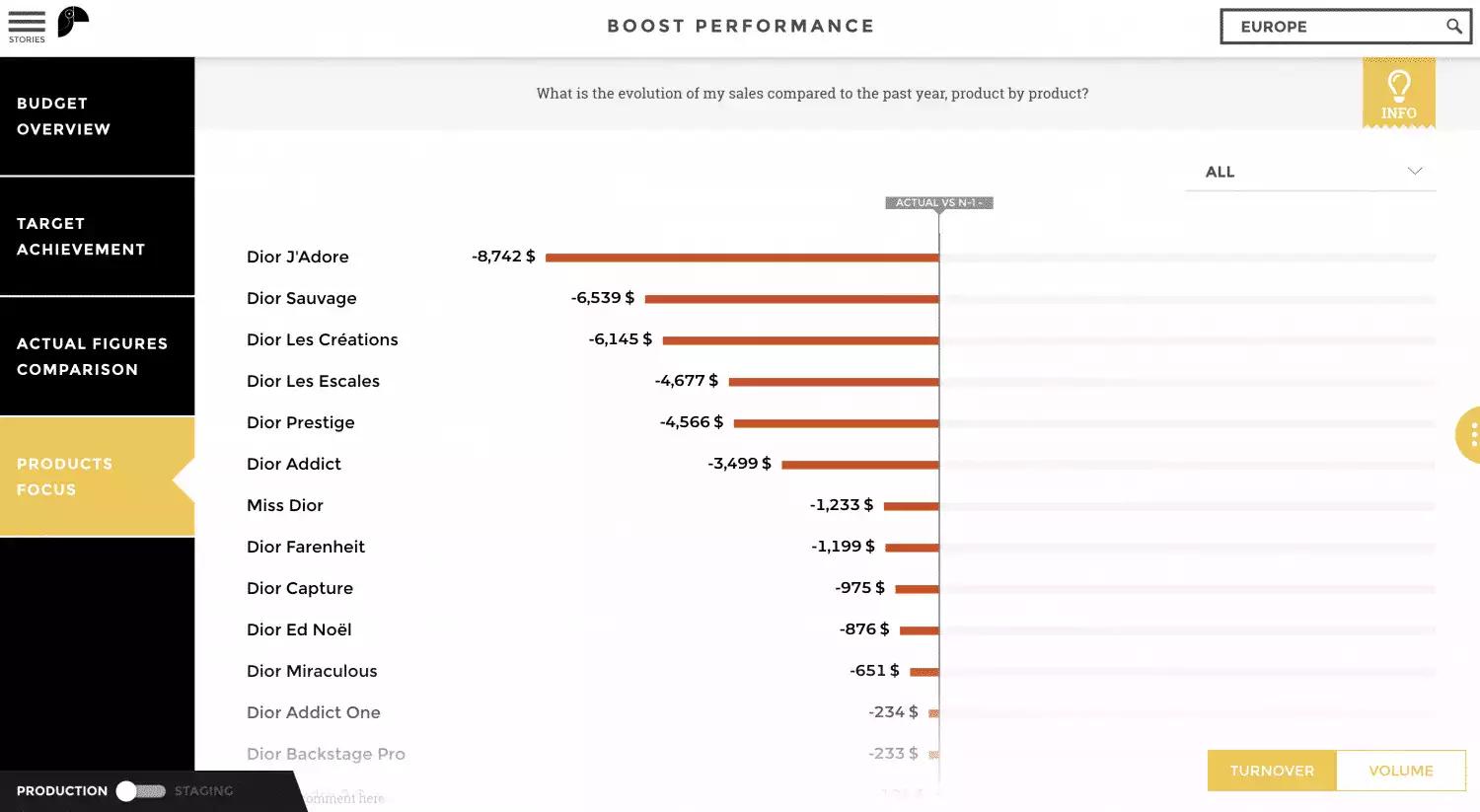Click the -8,742 $ value

pyautogui.click(x=503, y=257)
